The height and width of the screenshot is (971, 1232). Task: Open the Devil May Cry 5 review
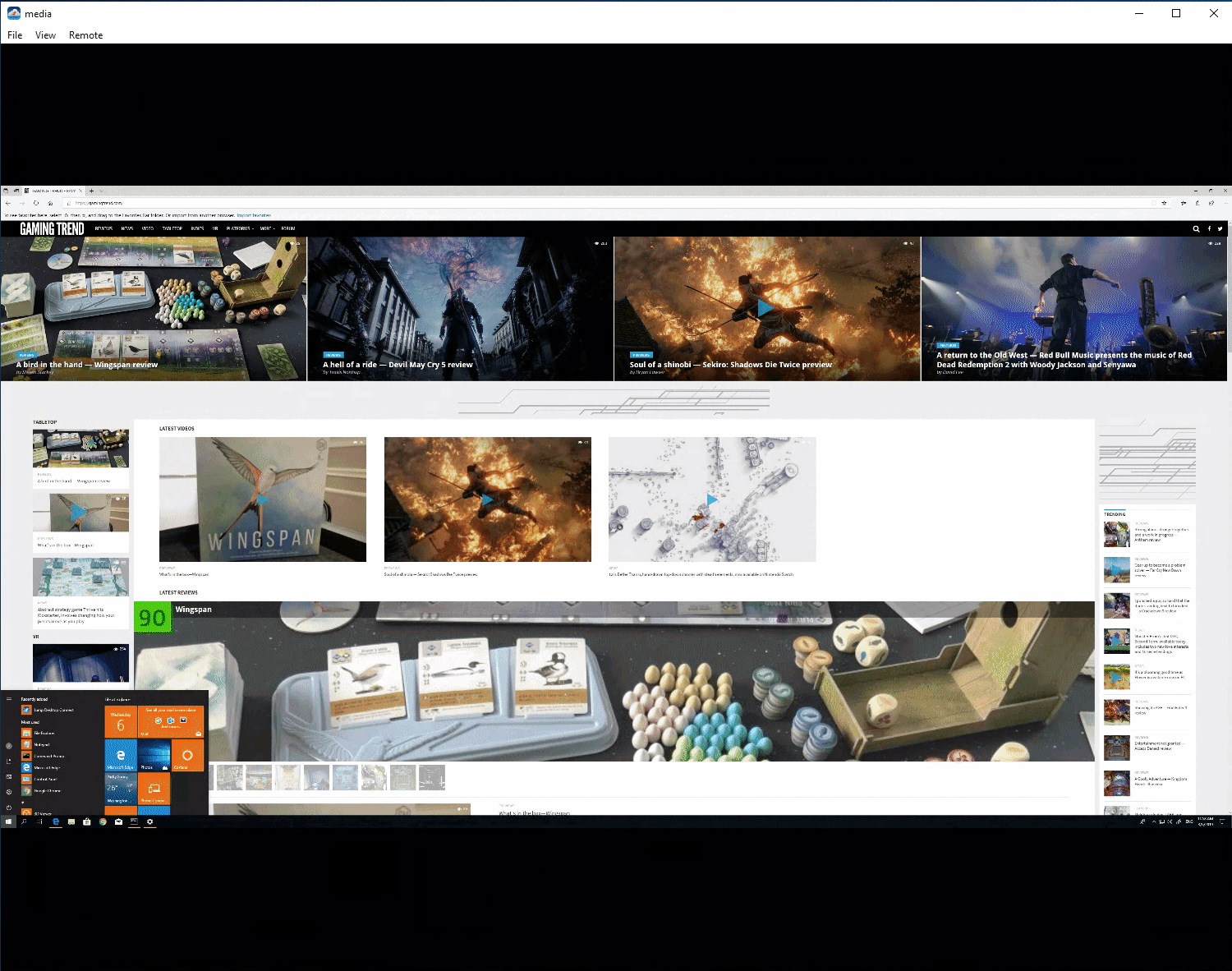point(461,309)
